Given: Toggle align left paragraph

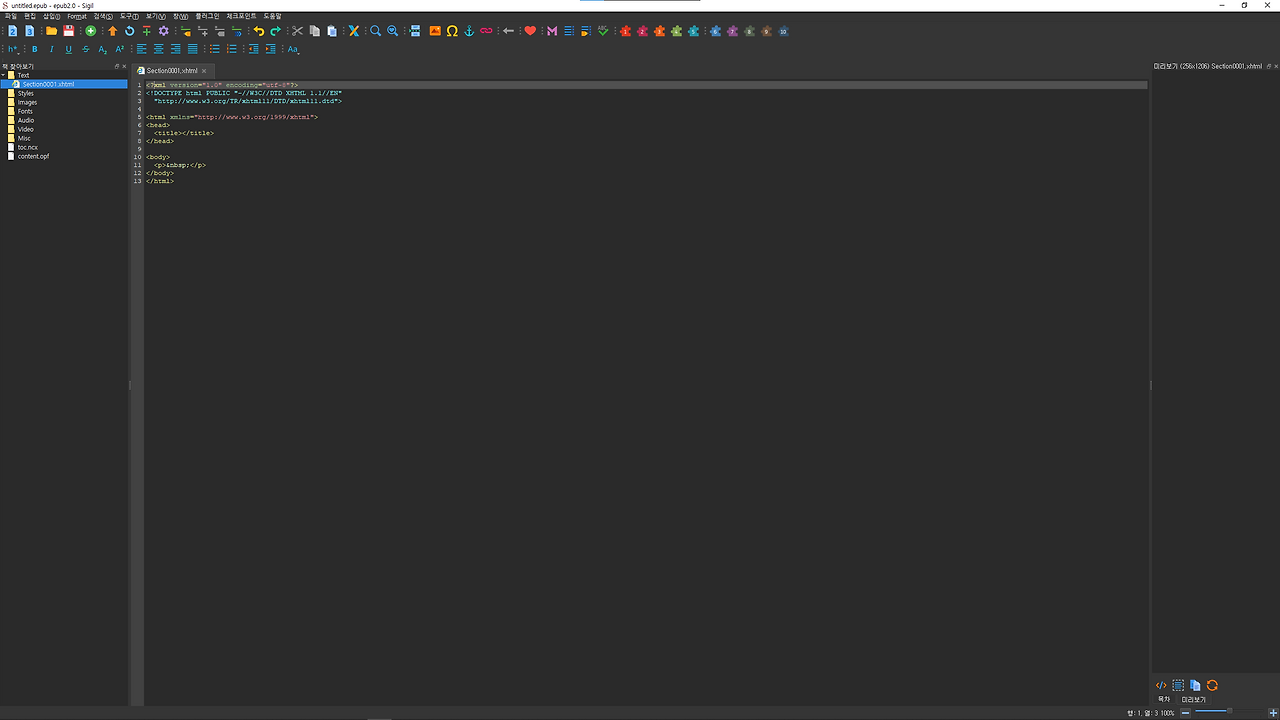Looking at the screenshot, I should tap(142, 49).
